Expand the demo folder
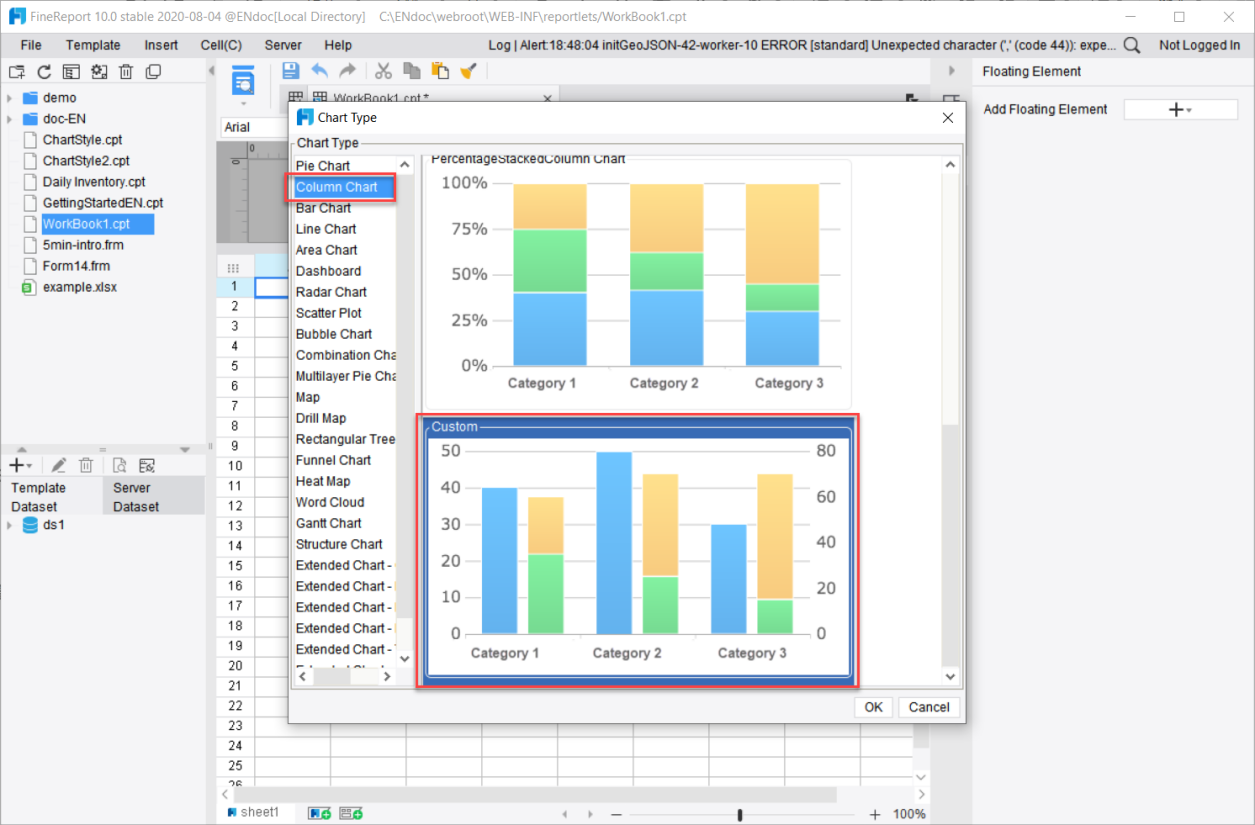The width and height of the screenshot is (1255, 825). click(10, 98)
